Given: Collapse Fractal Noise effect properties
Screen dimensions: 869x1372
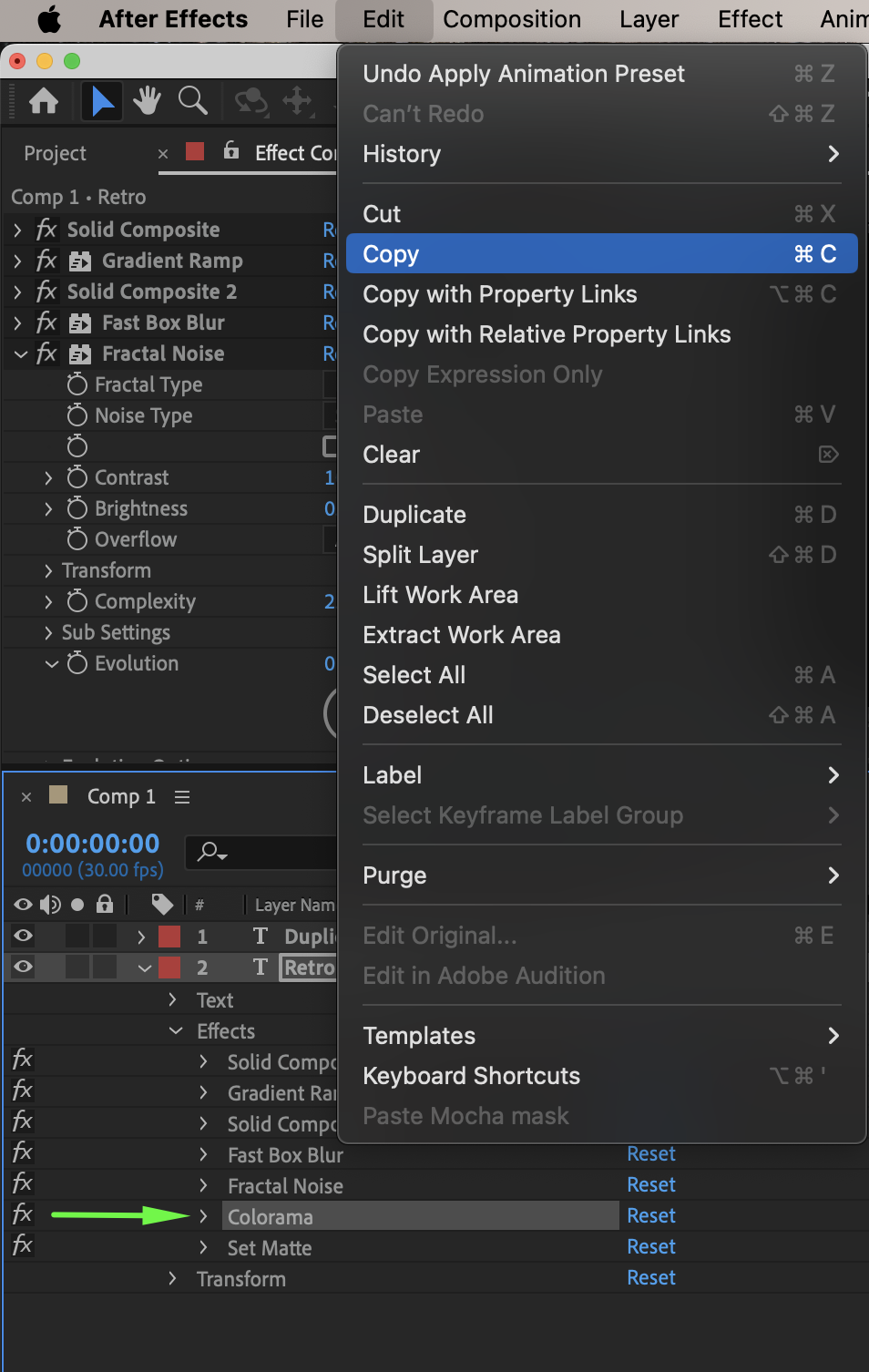Looking at the screenshot, I should pyautogui.click(x=20, y=353).
